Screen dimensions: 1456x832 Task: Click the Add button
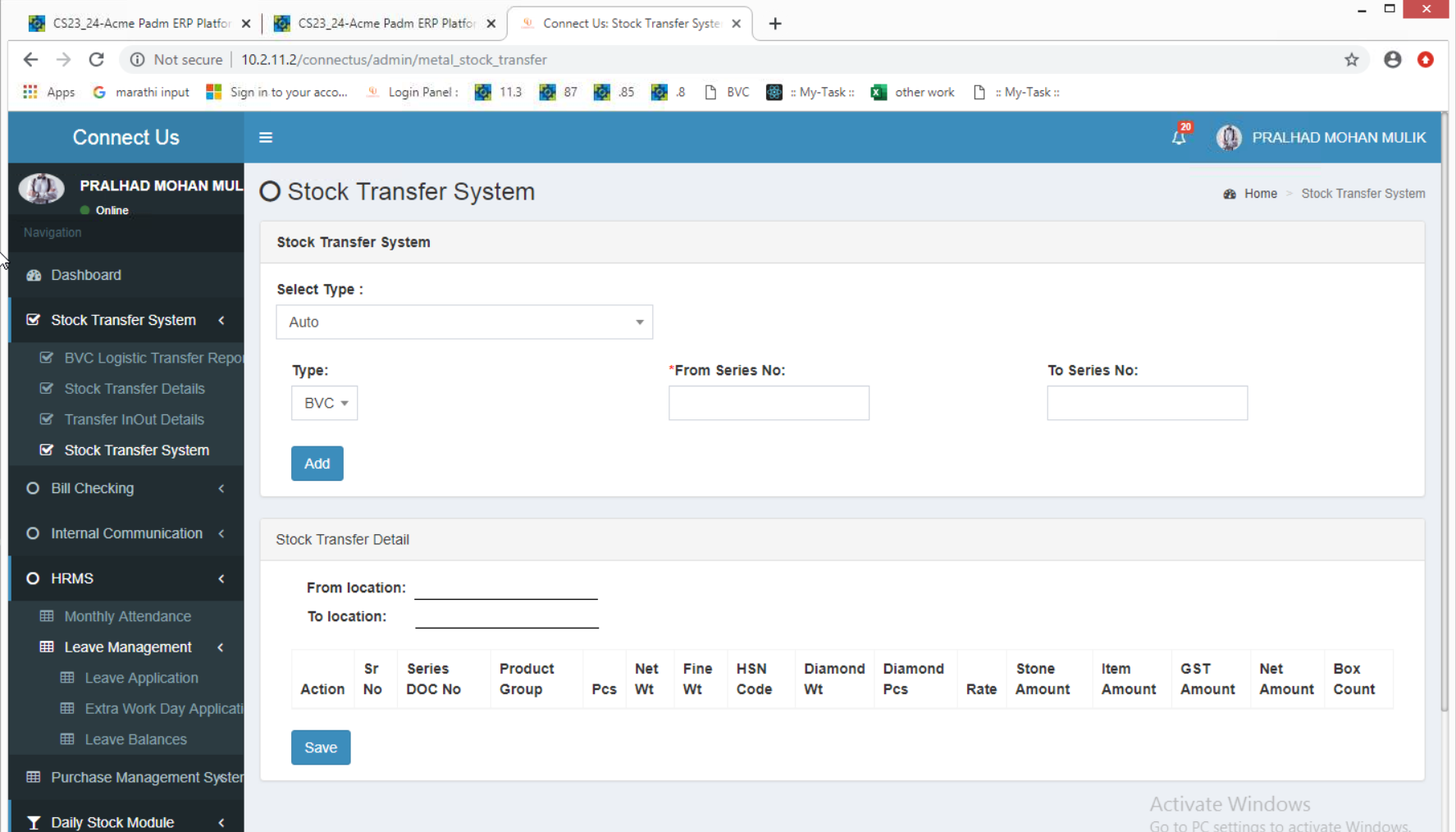317,464
